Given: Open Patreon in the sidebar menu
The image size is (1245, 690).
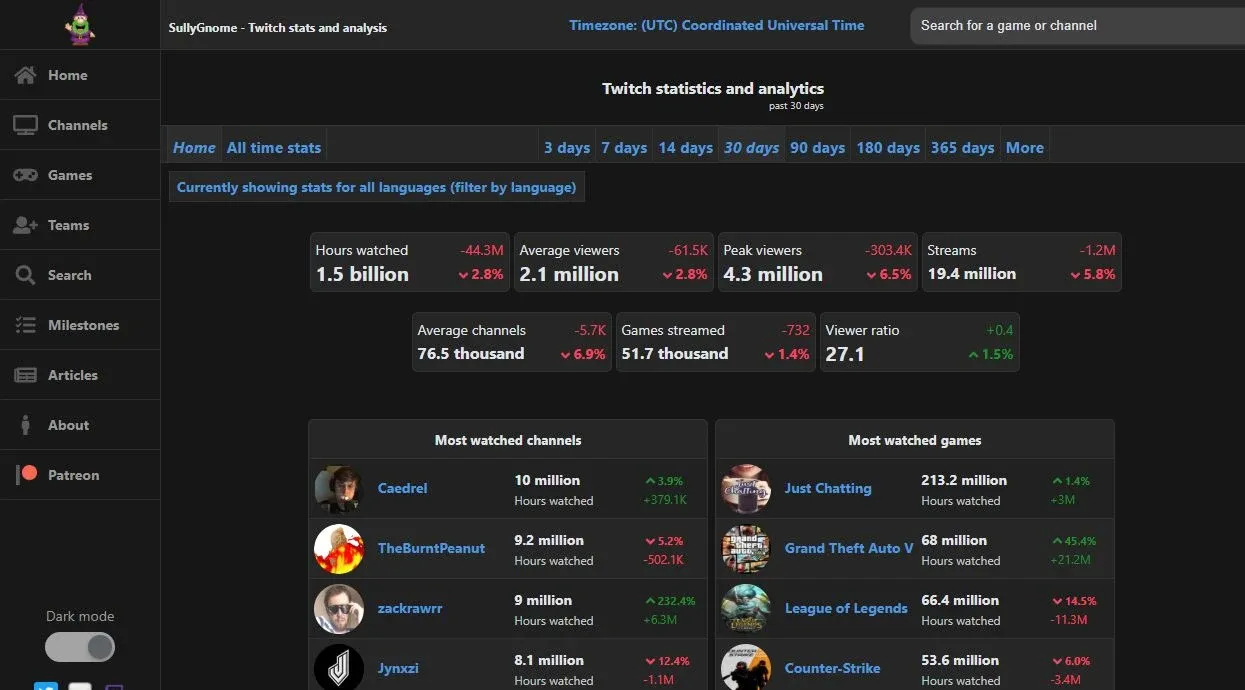Looking at the screenshot, I should click(x=80, y=475).
